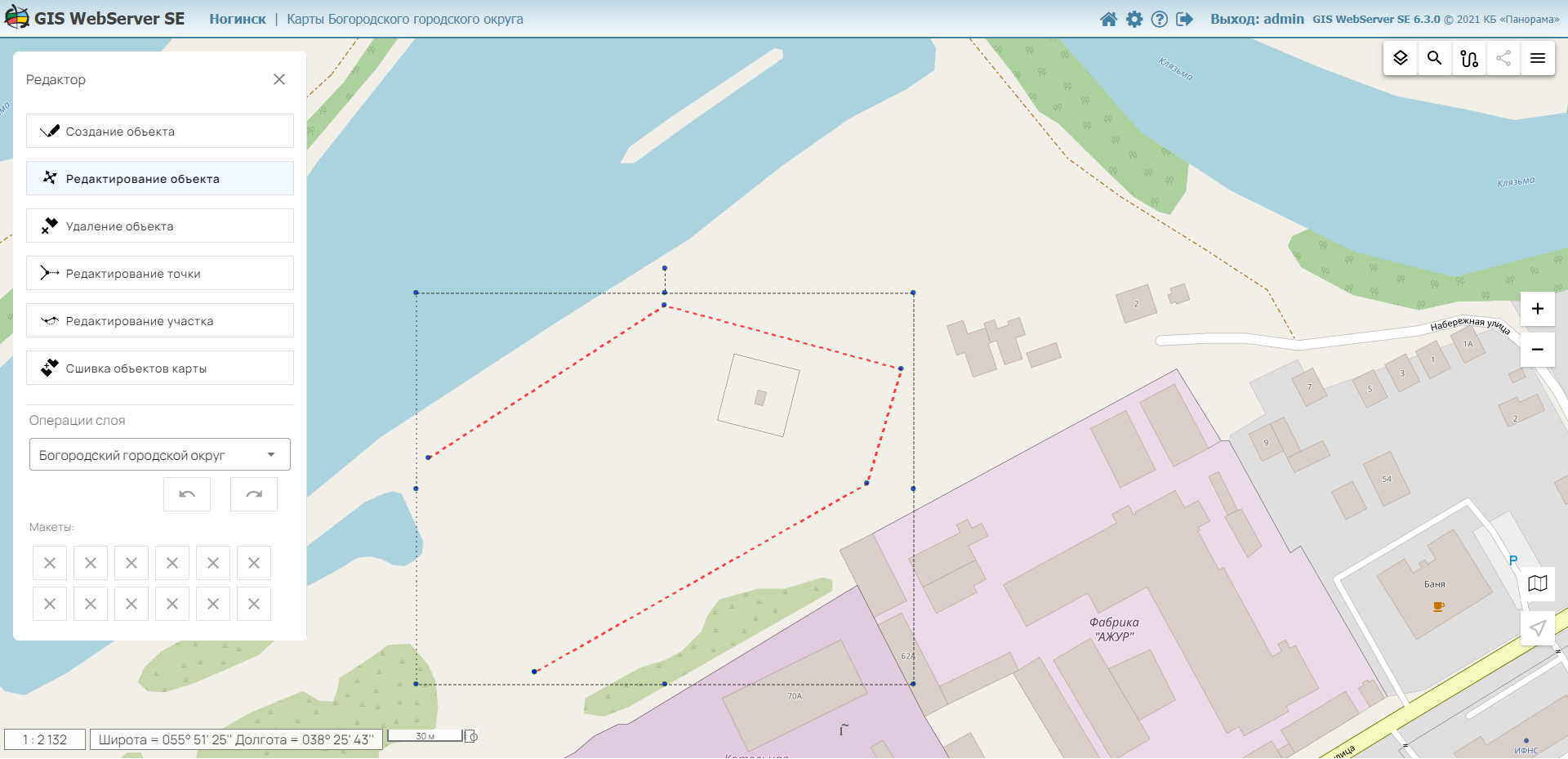
Task: Open Сшивка объектов карты tool
Action: click(x=160, y=368)
